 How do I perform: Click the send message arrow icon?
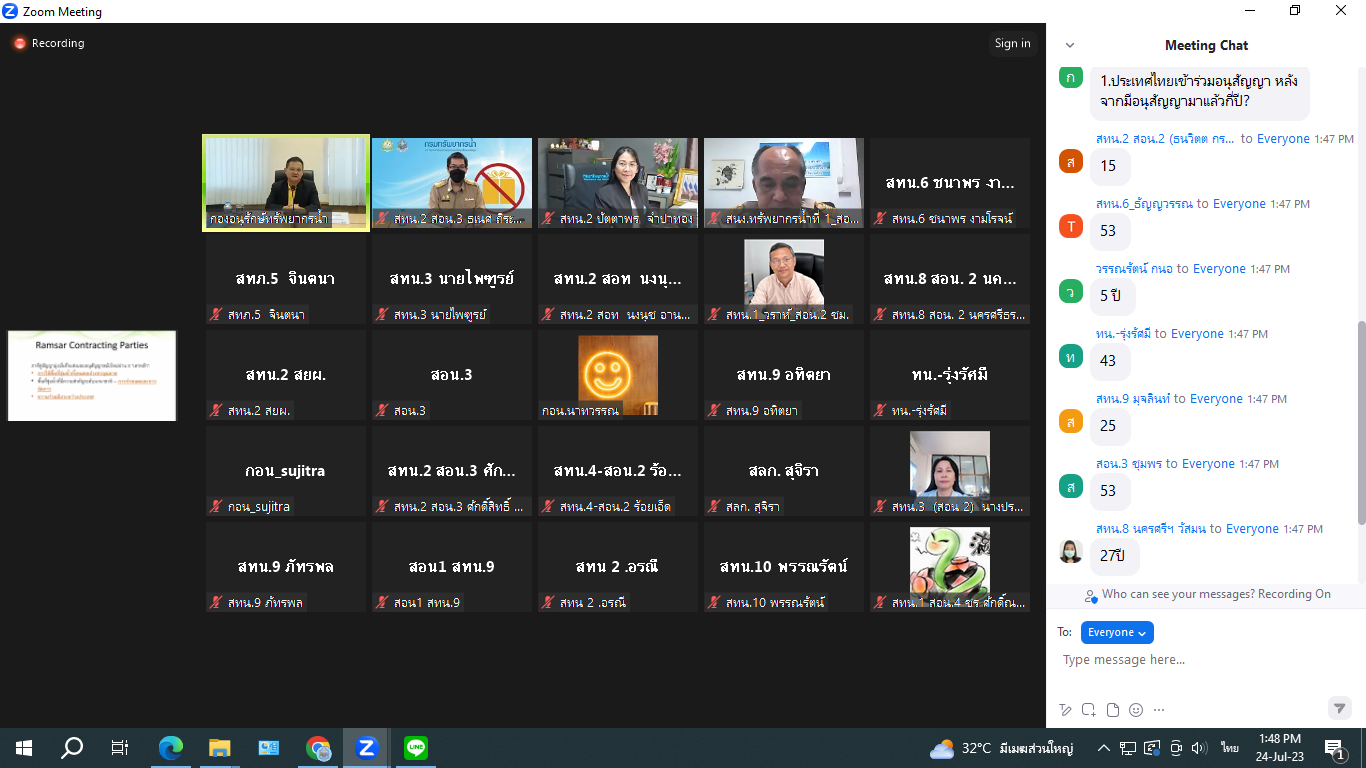point(1339,708)
